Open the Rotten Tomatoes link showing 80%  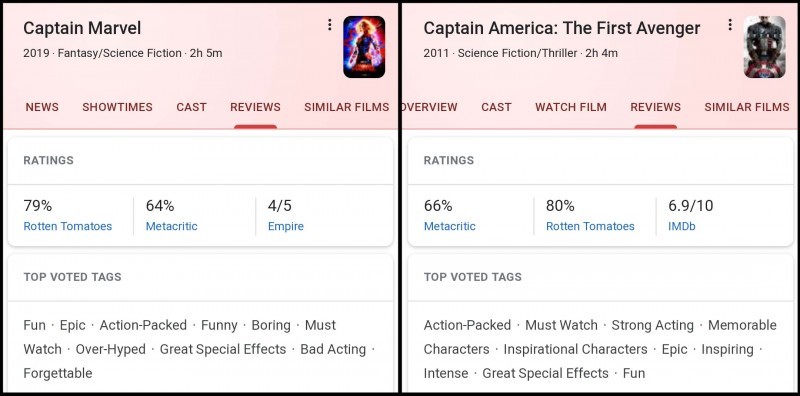pyautogui.click(x=590, y=227)
